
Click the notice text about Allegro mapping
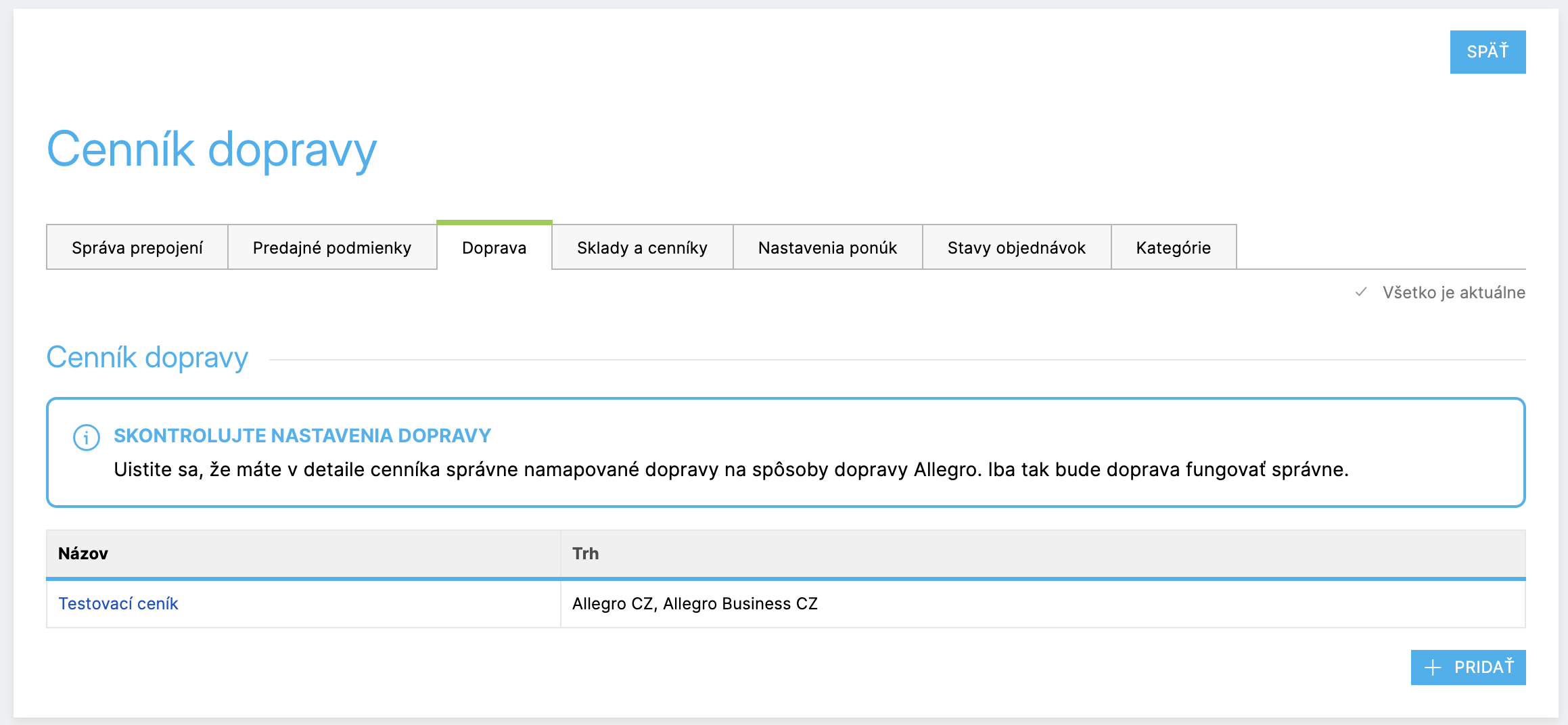tap(731, 469)
